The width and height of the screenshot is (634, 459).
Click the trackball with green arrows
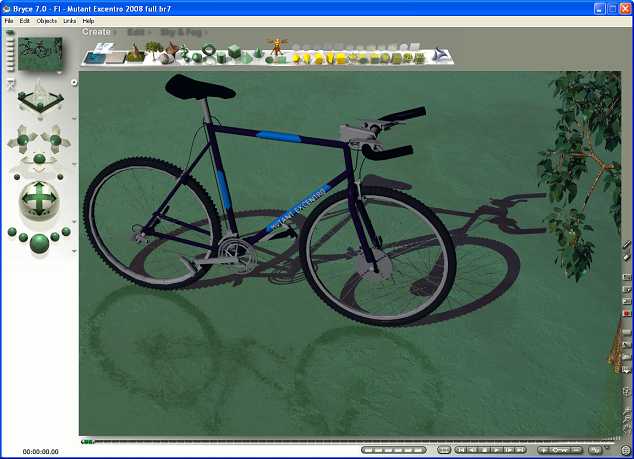point(39,199)
